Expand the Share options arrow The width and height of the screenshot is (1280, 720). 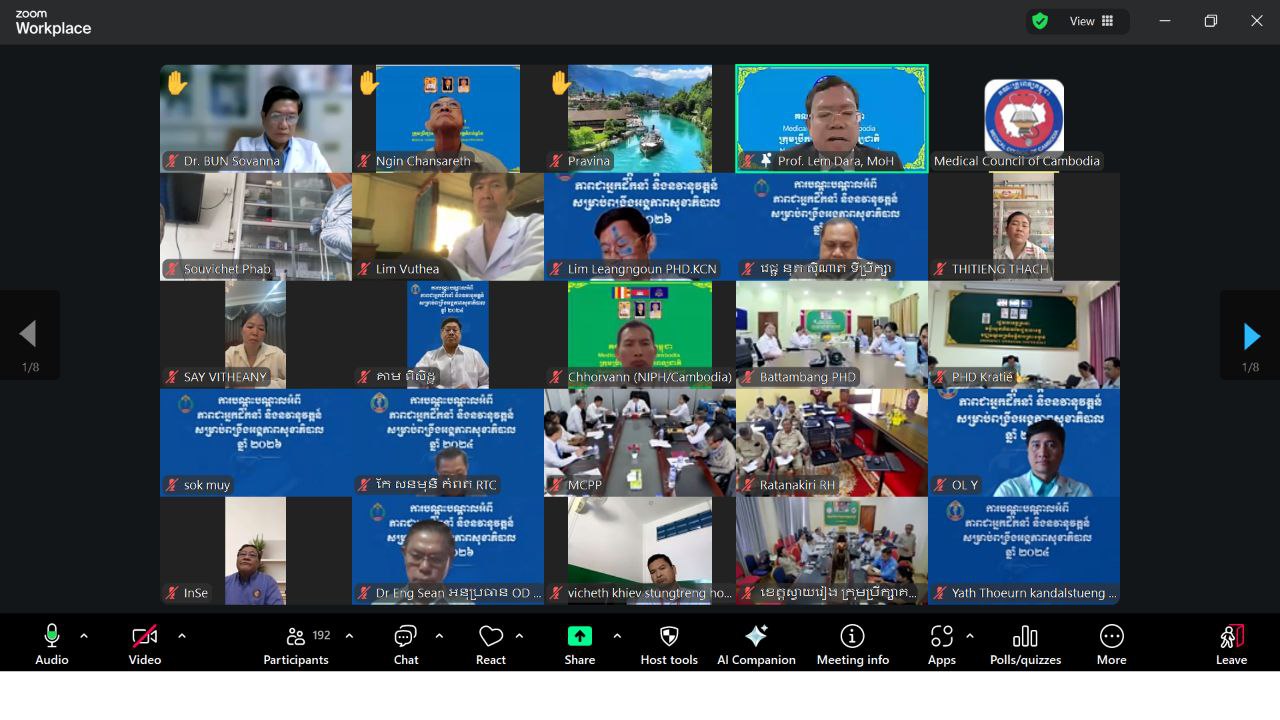pos(617,636)
